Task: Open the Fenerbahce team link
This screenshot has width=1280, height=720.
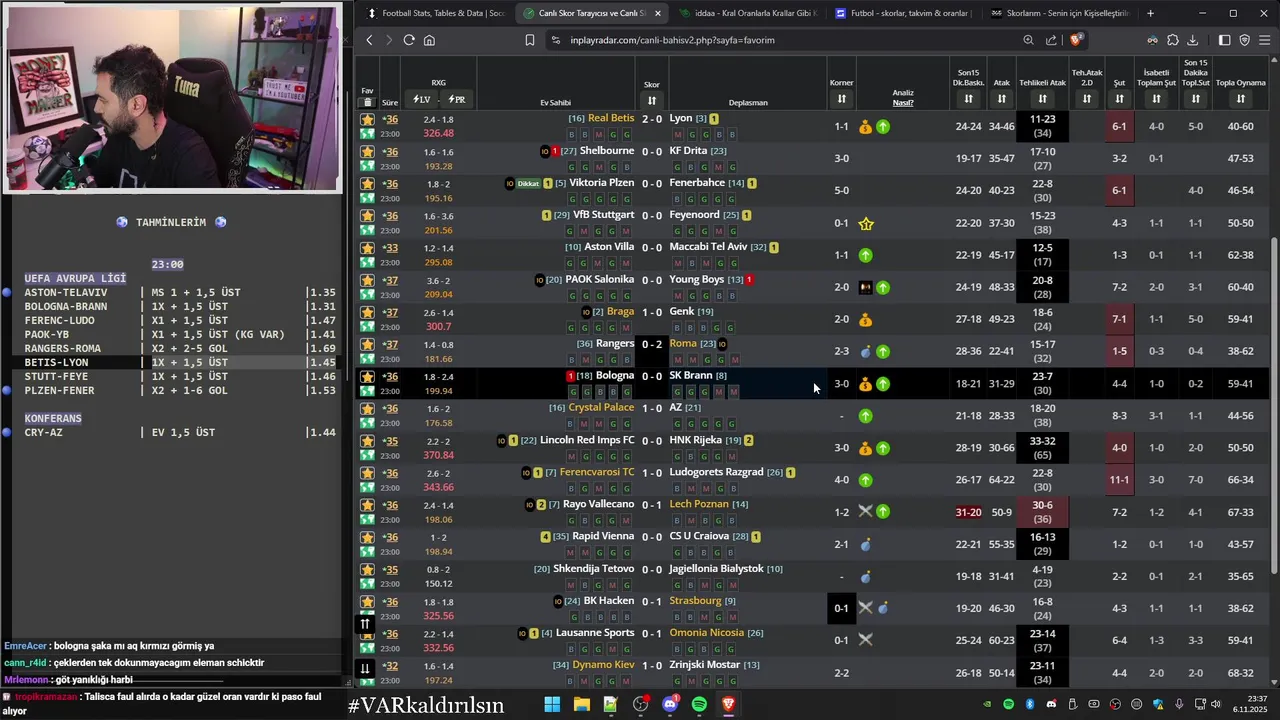Action: coord(697,183)
